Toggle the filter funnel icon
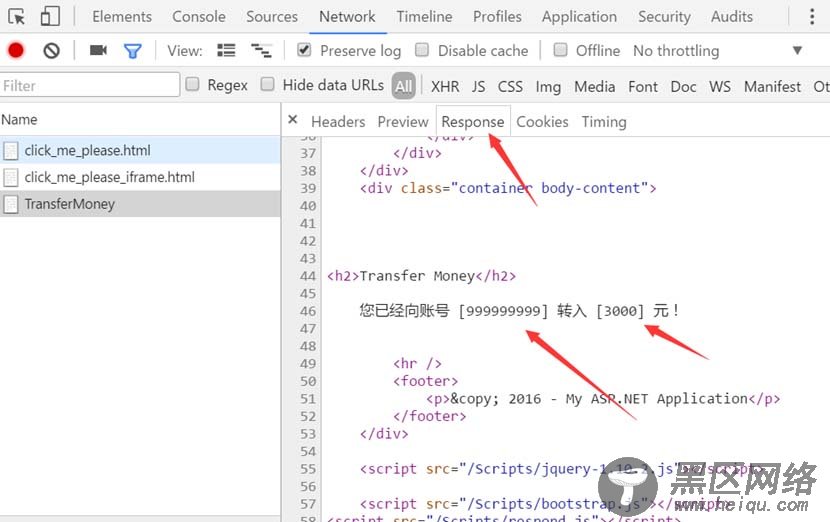The width and height of the screenshot is (830, 522). [132, 51]
